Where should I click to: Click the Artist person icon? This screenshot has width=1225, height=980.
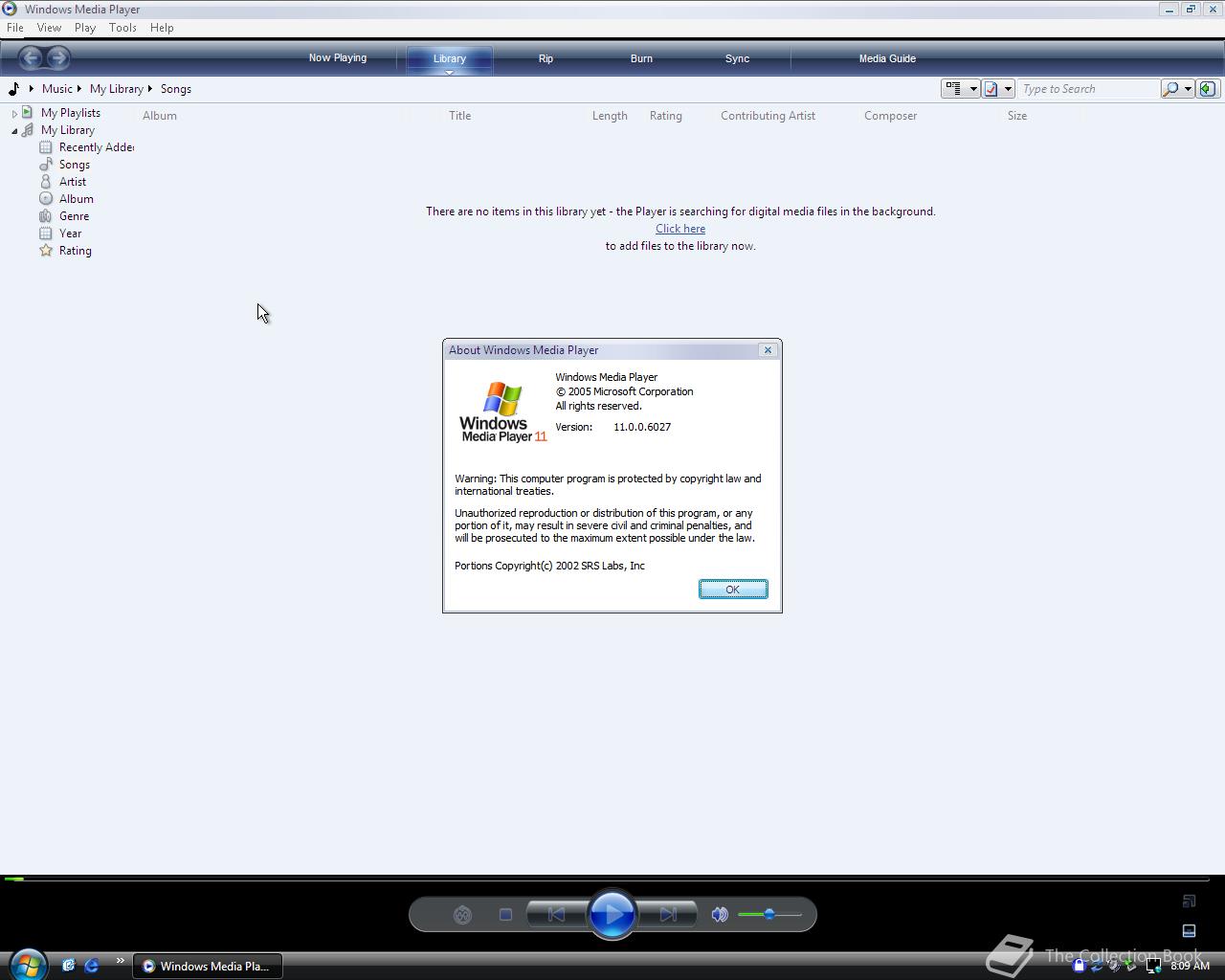point(46,182)
